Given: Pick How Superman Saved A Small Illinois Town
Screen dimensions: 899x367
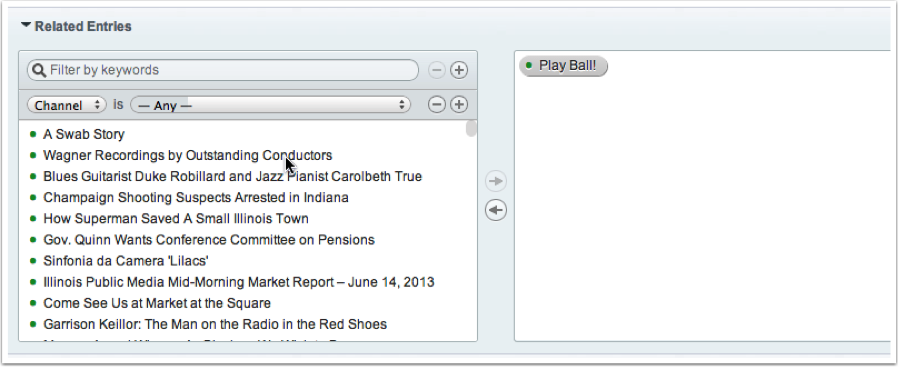Looking at the screenshot, I should 176,218.
